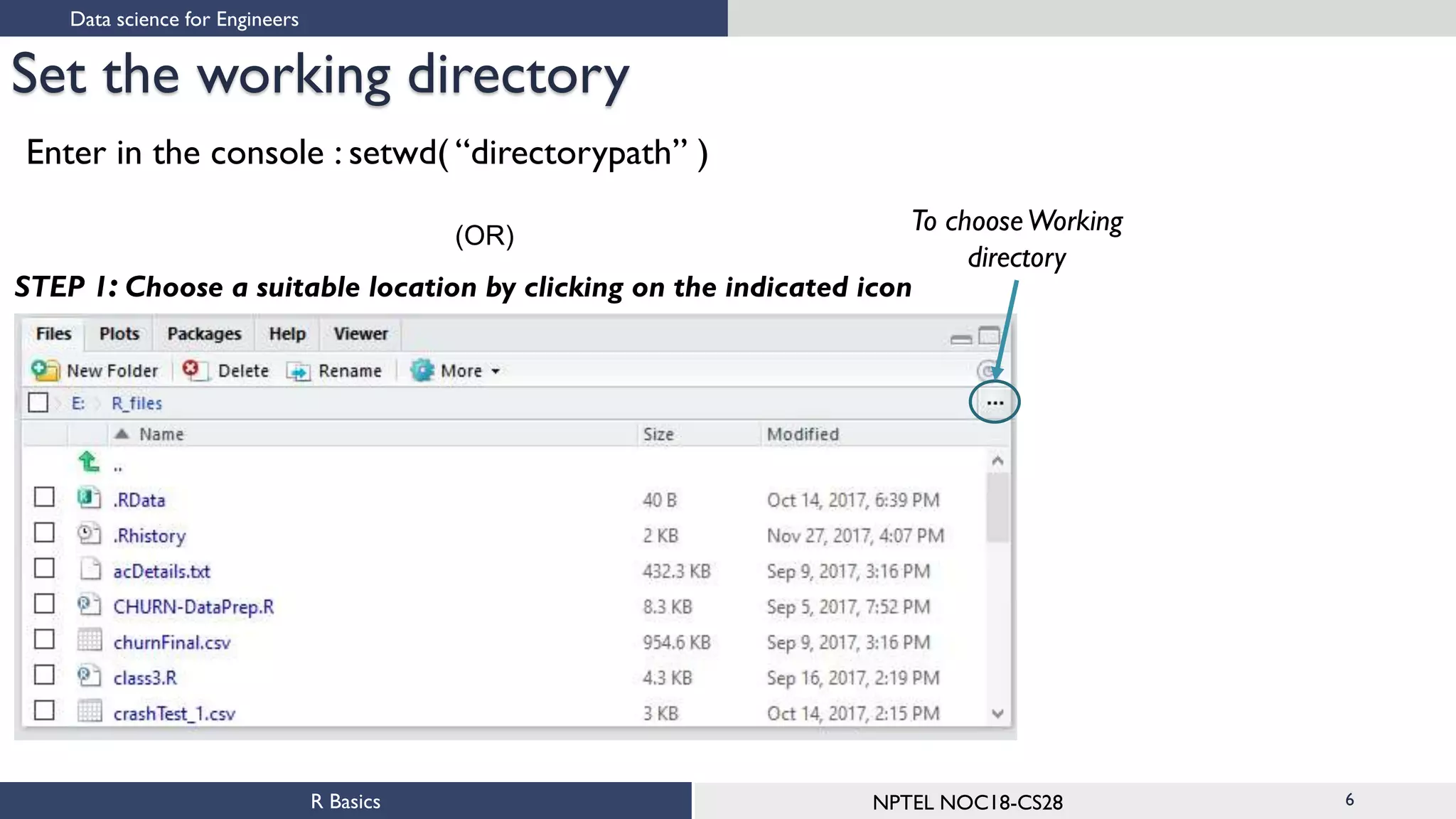Click the vertical scrollbar thumb
Screen dimensions: 1456x819
[997, 506]
